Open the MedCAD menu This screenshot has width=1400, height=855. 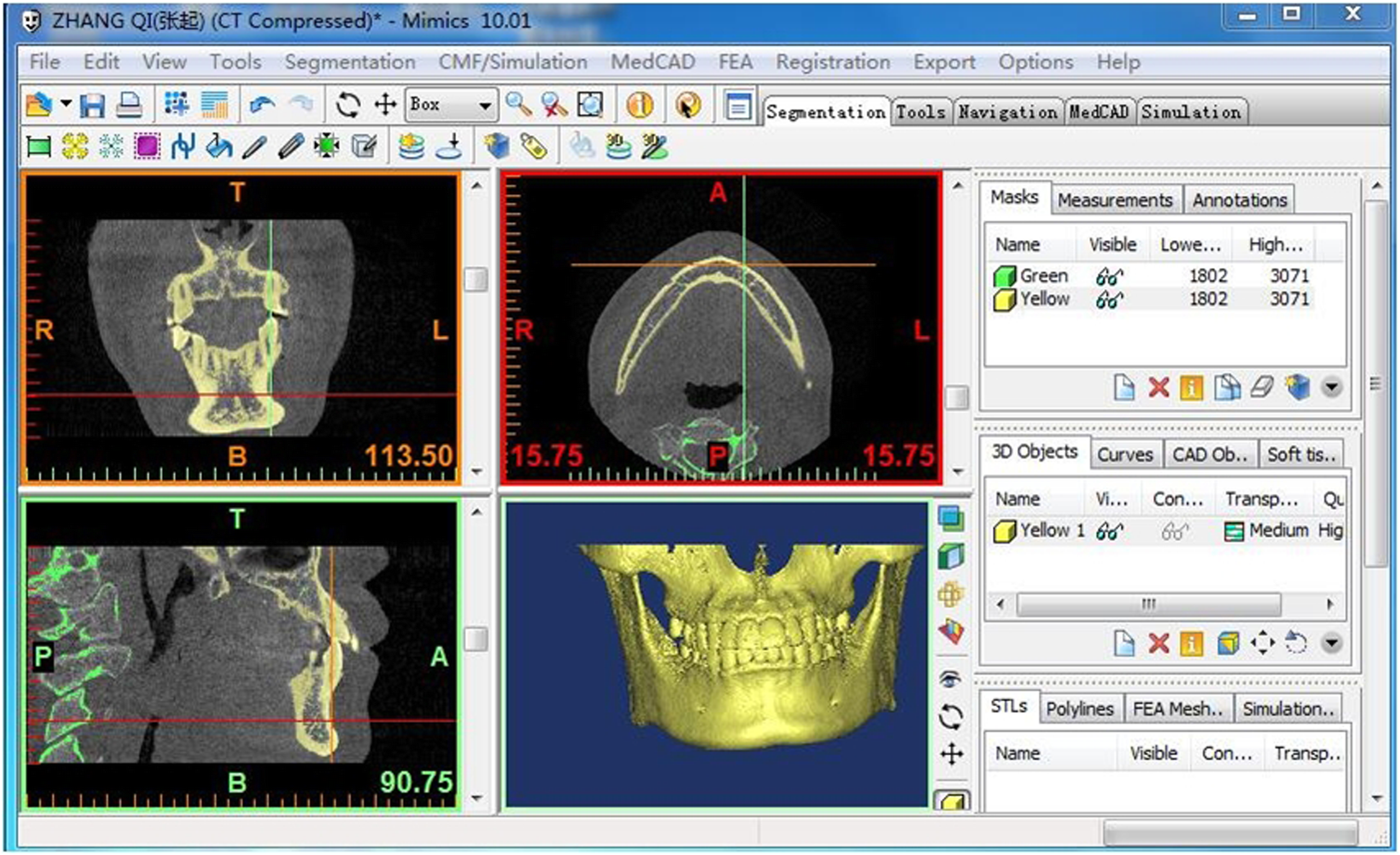click(x=653, y=62)
